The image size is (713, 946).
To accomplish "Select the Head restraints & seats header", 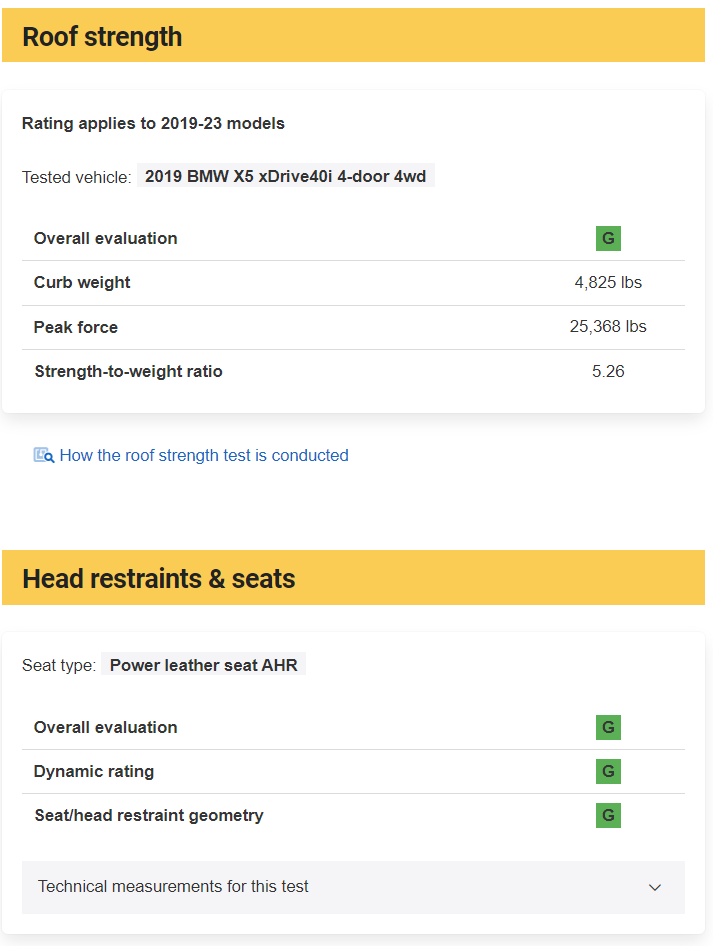I will 353,577.
